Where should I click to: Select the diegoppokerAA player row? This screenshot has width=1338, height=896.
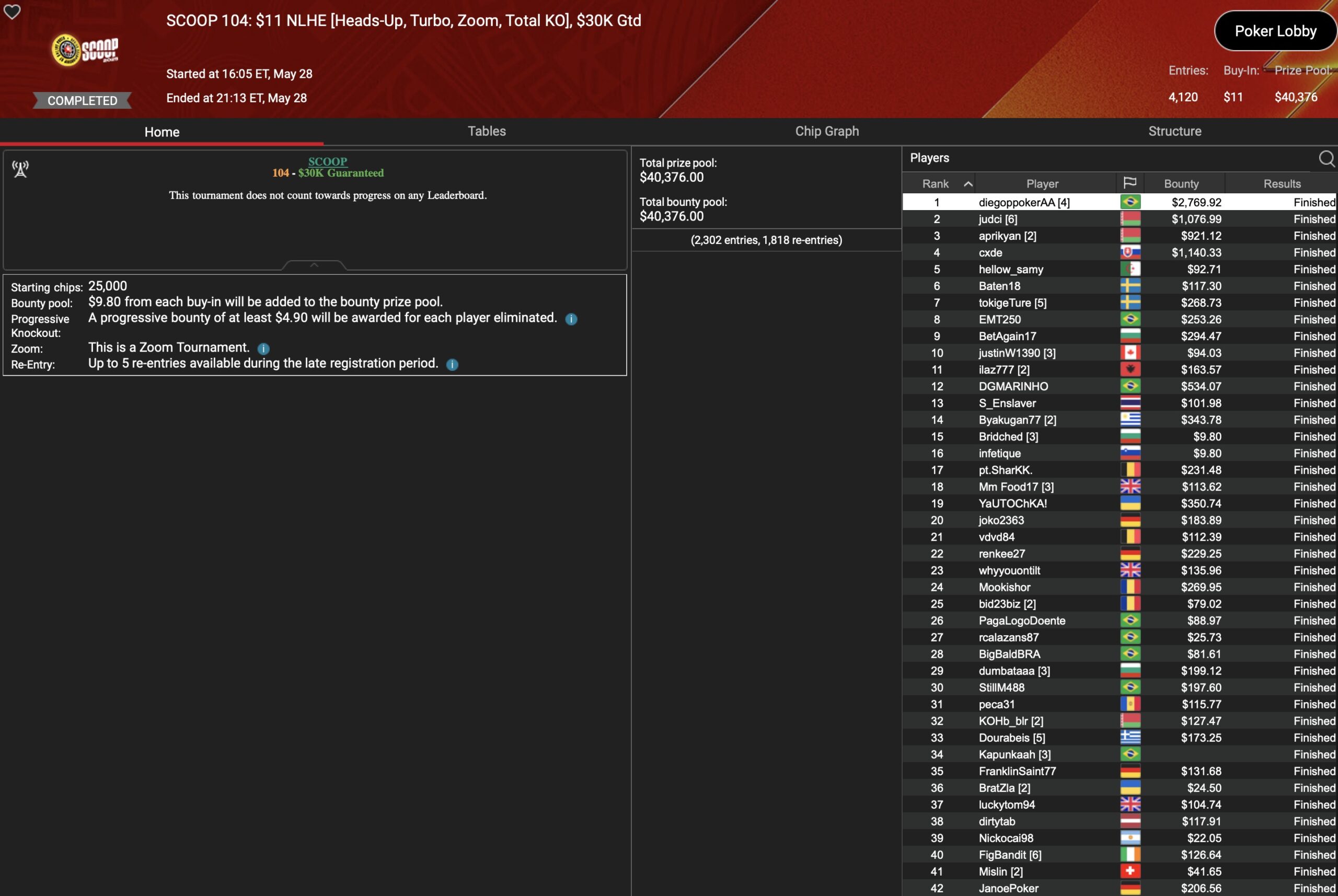click(x=1024, y=202)
